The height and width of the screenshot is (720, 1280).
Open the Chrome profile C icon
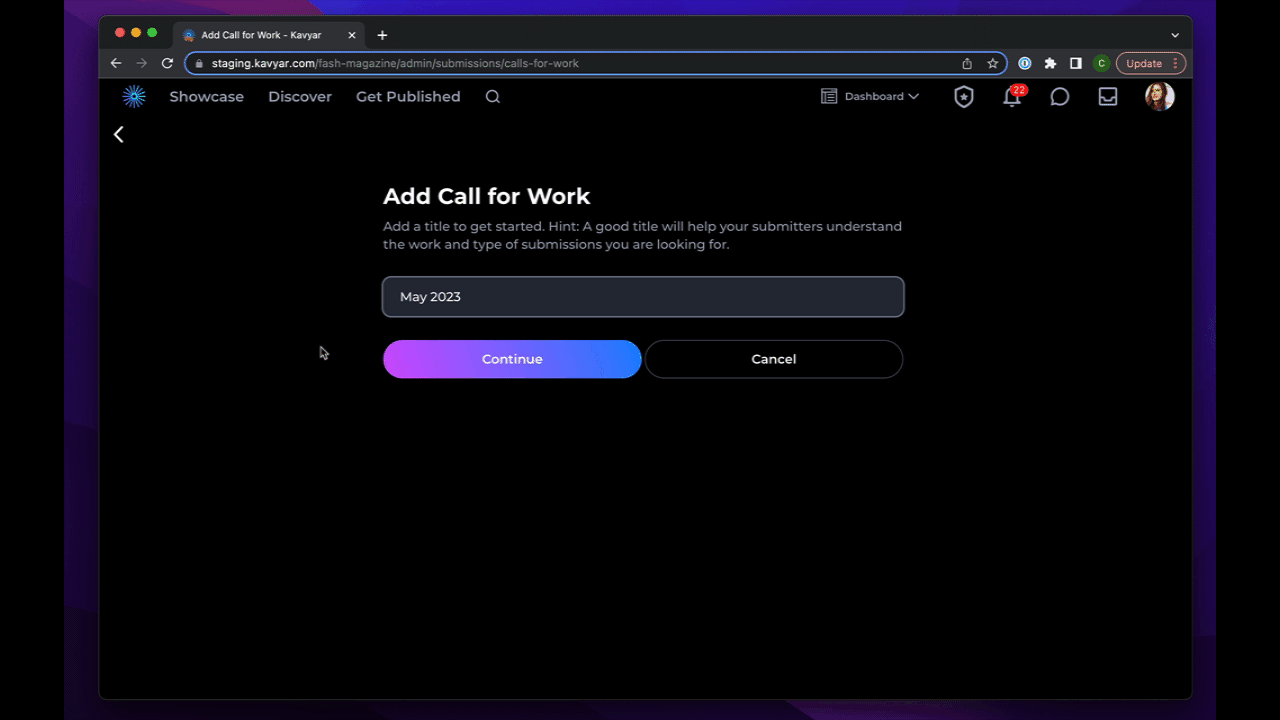click(x=1101, y=63)
